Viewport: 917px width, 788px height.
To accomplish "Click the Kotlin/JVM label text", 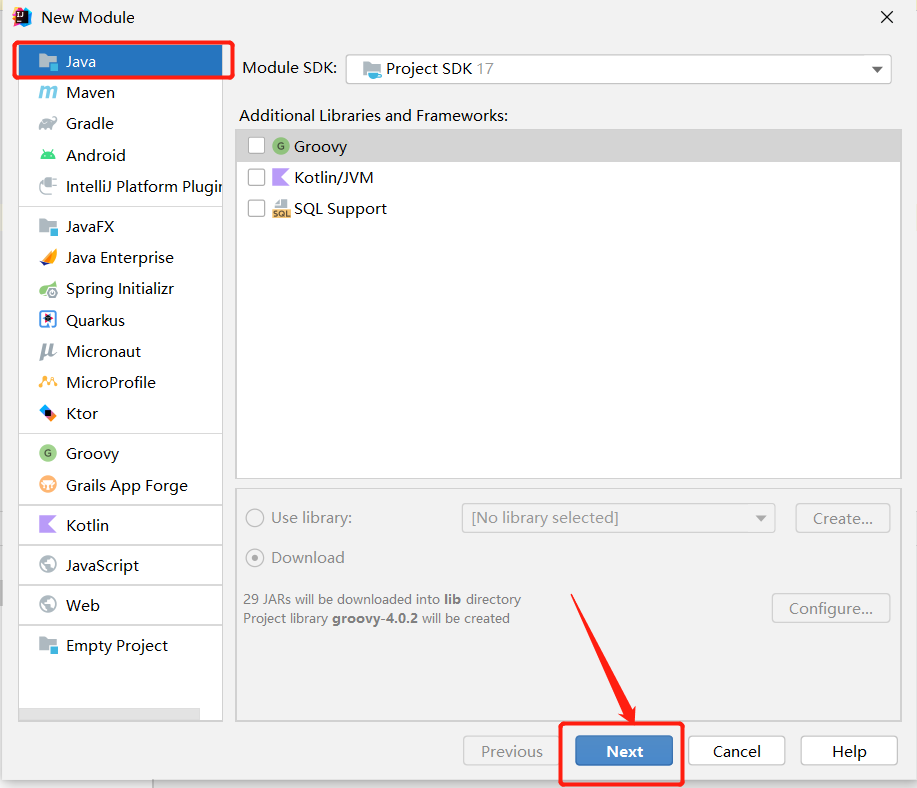I will 334,177.
